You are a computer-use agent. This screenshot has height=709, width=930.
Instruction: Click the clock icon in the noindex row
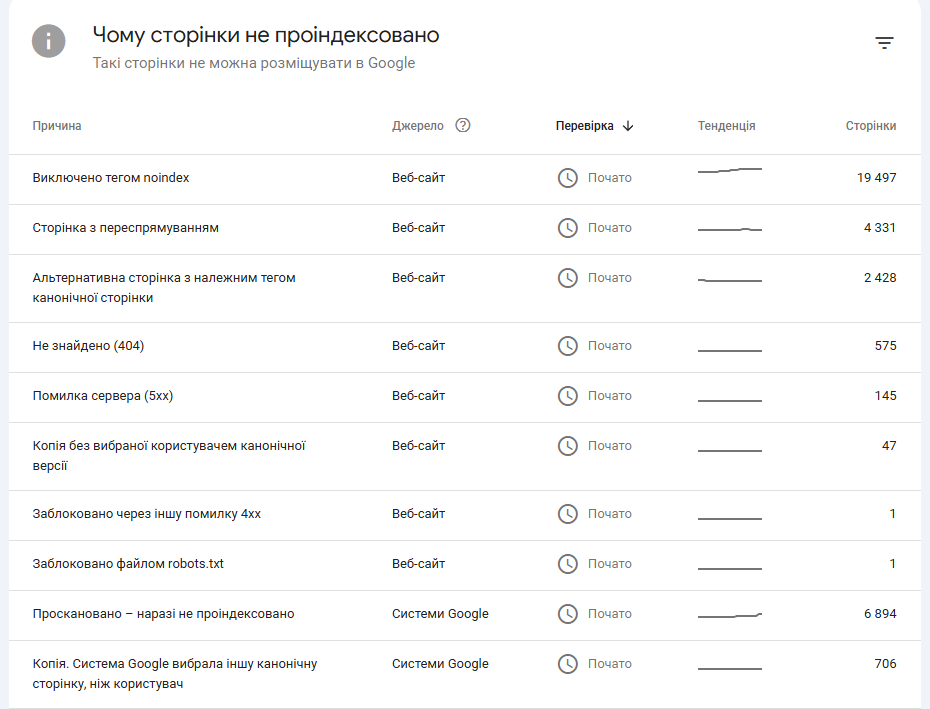[568, 178]
